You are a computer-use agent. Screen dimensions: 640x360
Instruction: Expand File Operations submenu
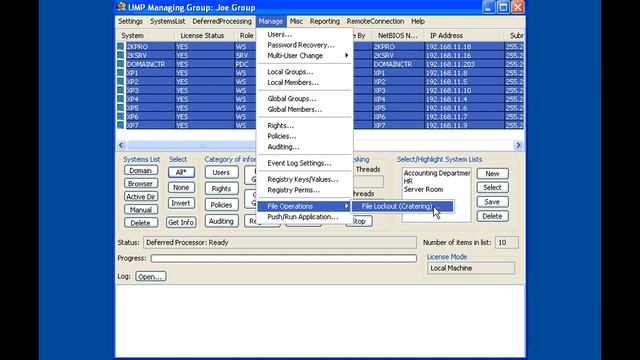coord(305,207)
